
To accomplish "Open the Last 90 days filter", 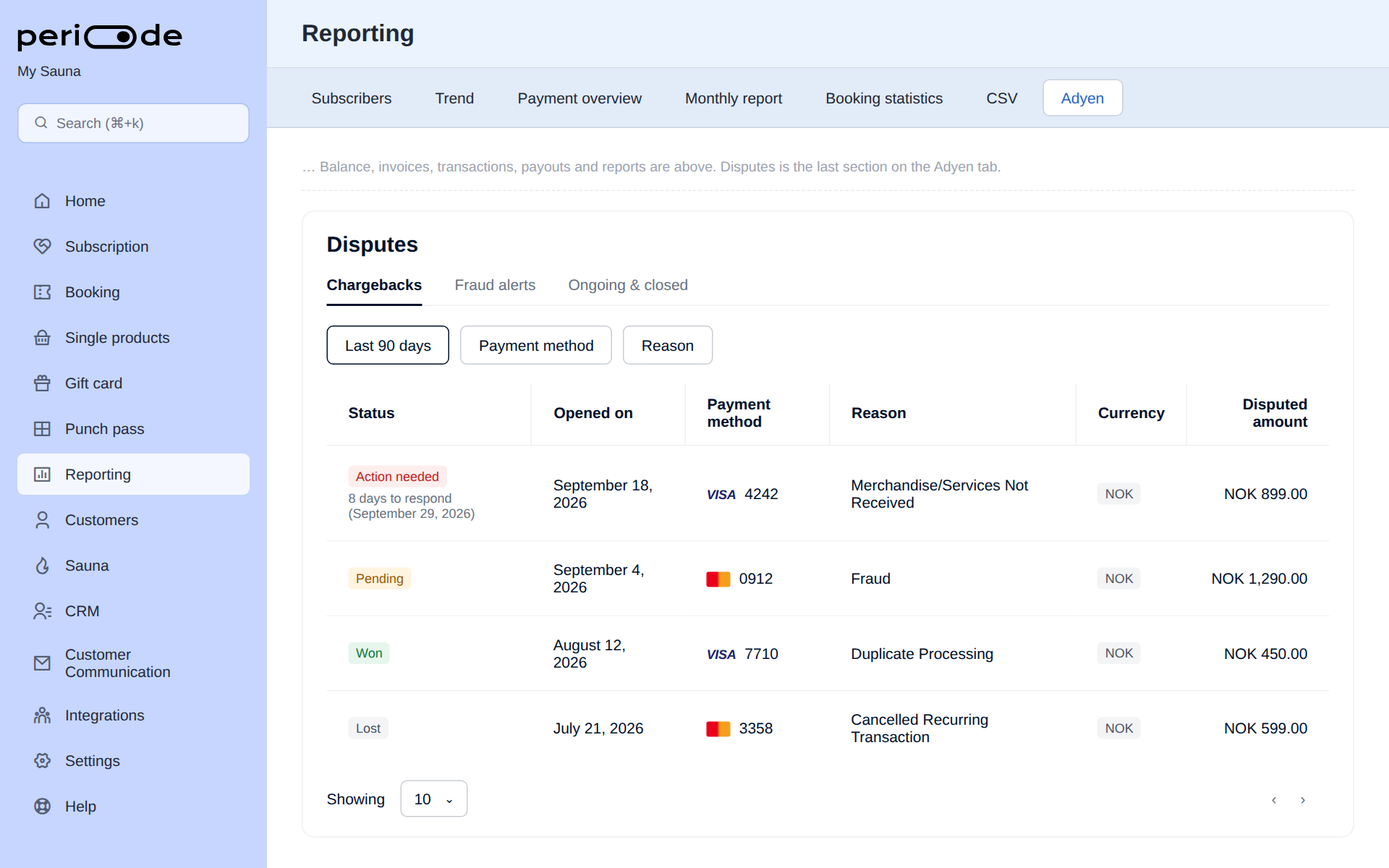I will [x=388, y=345].
